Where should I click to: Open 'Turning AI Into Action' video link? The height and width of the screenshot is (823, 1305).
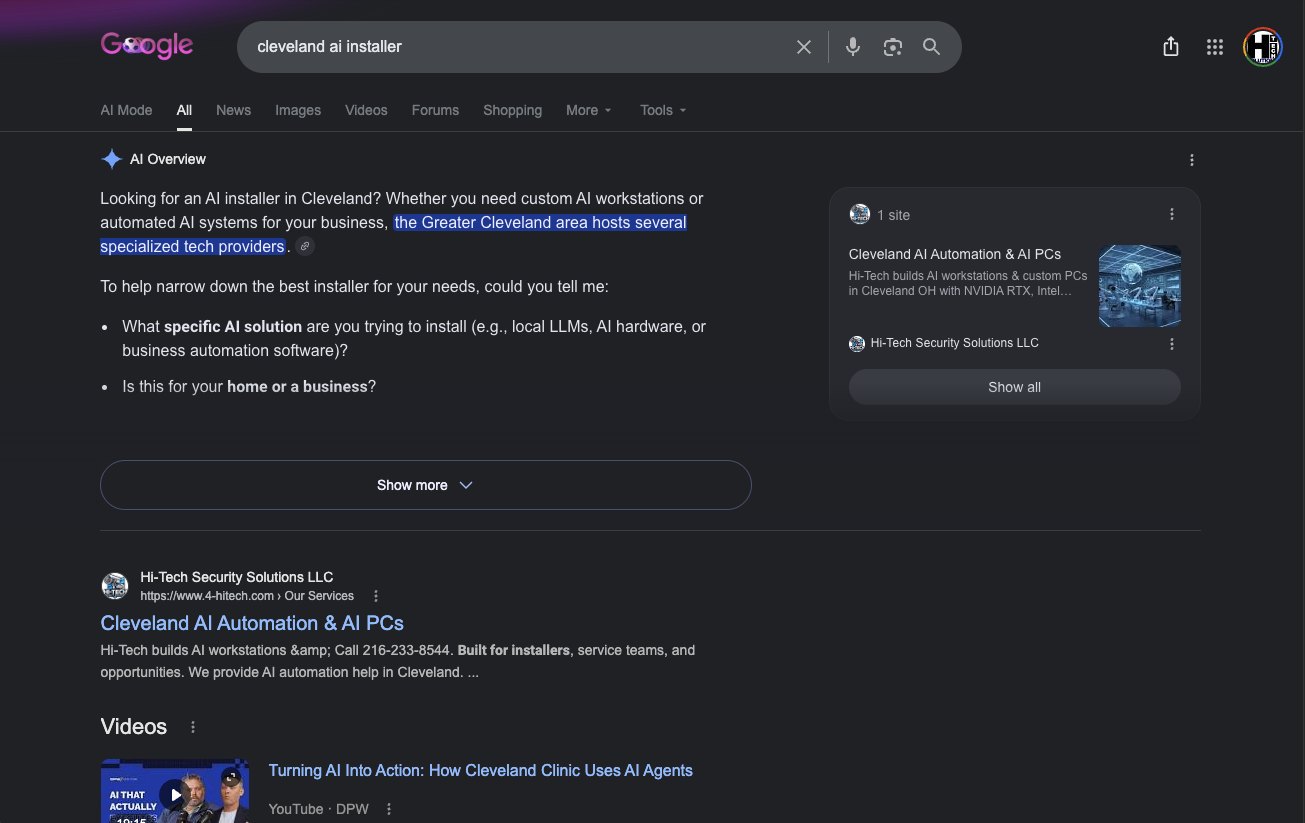click(x=480, y=770)
